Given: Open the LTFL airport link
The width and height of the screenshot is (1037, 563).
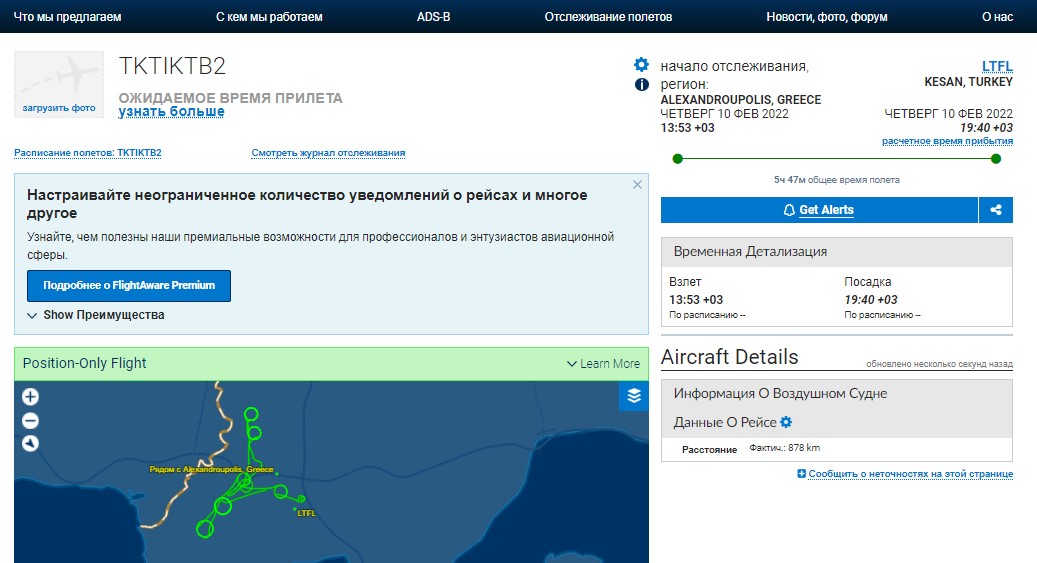Looking at the screenshot, I should [x=997, y=66].
